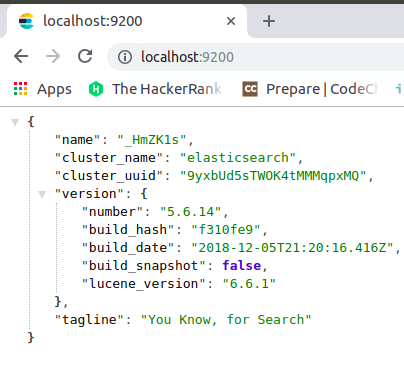Click the lucene value "6.6.1"
Image resolution: width=404 pixels, height=385 pixels.
tap(249, 284)
